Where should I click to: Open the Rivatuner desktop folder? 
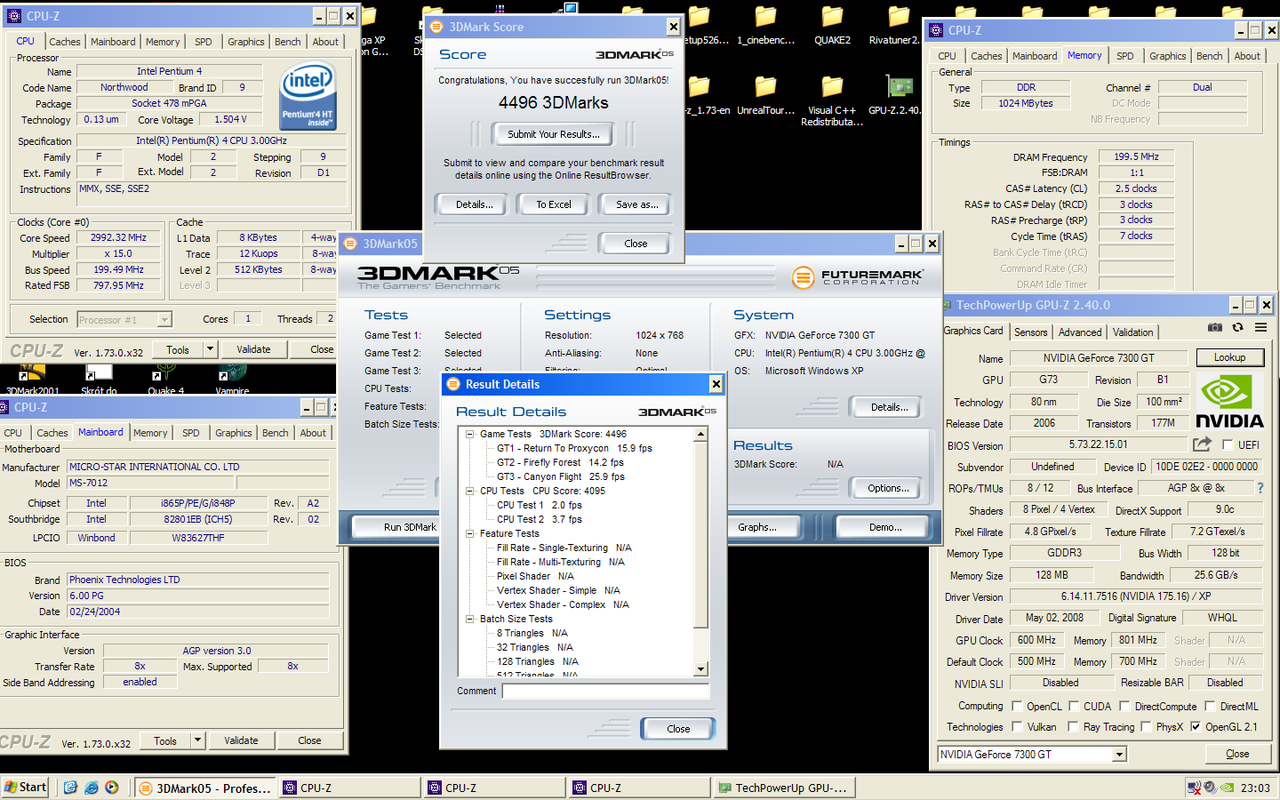(899, 25)
